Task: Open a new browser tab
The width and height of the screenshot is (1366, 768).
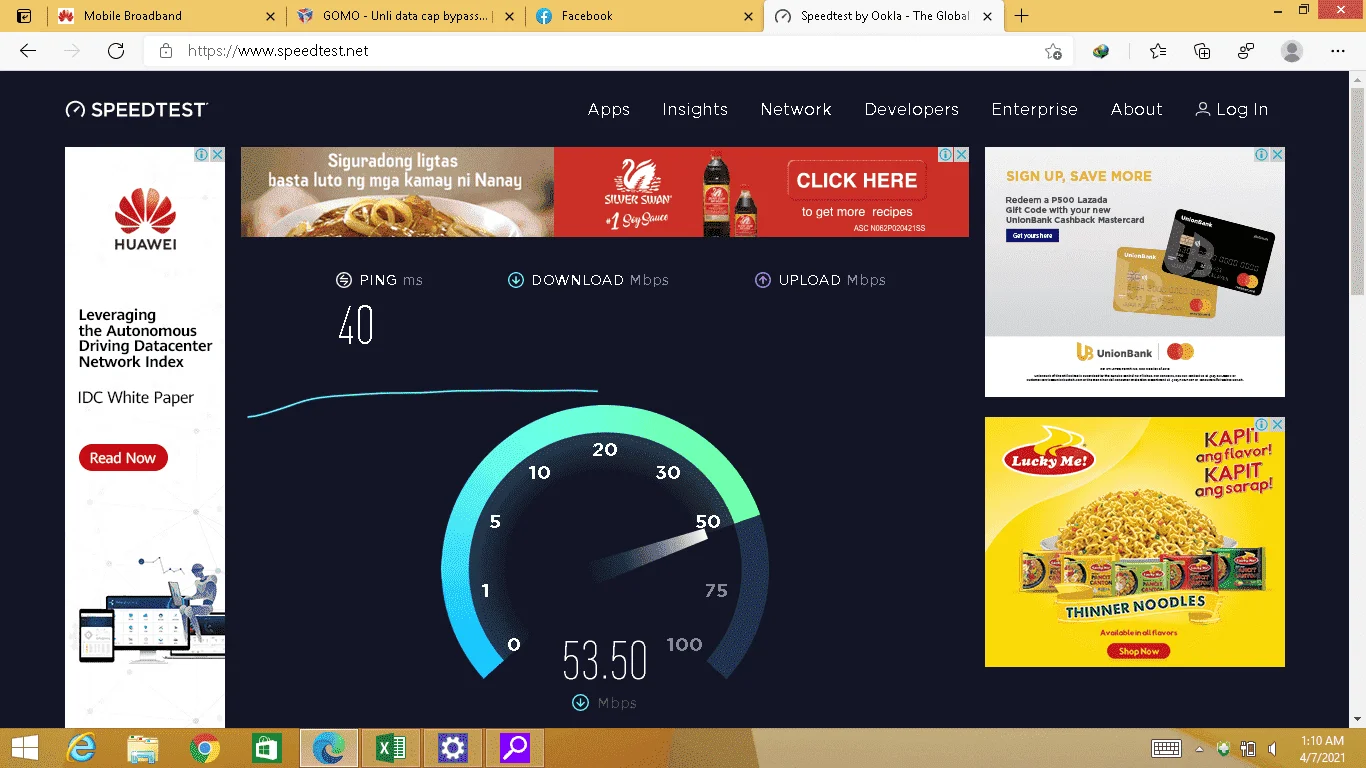Action: pyautogui.click(x=1021, y=16)
